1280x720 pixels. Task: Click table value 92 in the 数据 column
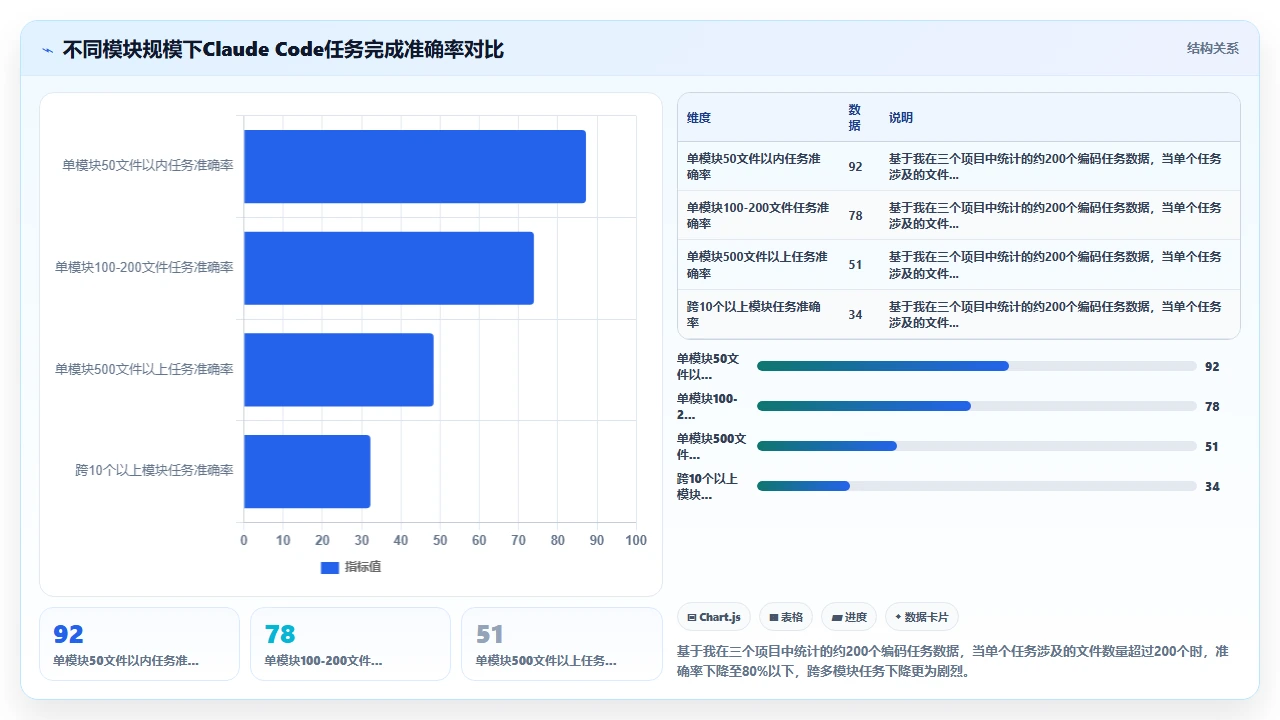click(x=855, y=167)
